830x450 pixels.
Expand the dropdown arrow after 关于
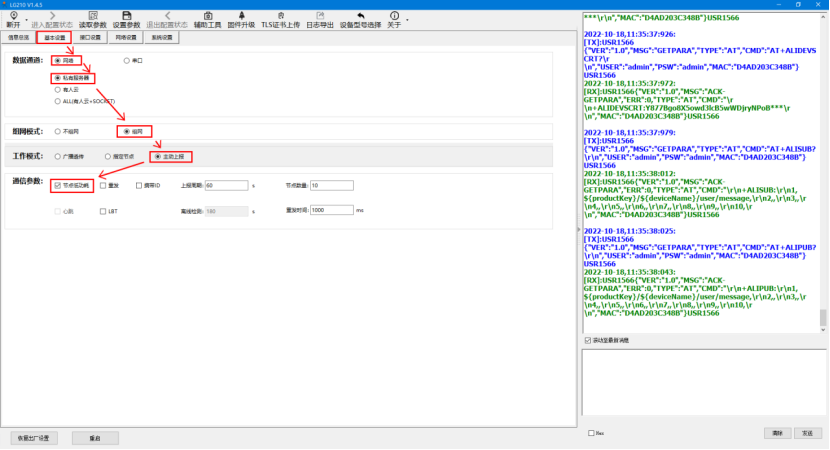point(407,19)
